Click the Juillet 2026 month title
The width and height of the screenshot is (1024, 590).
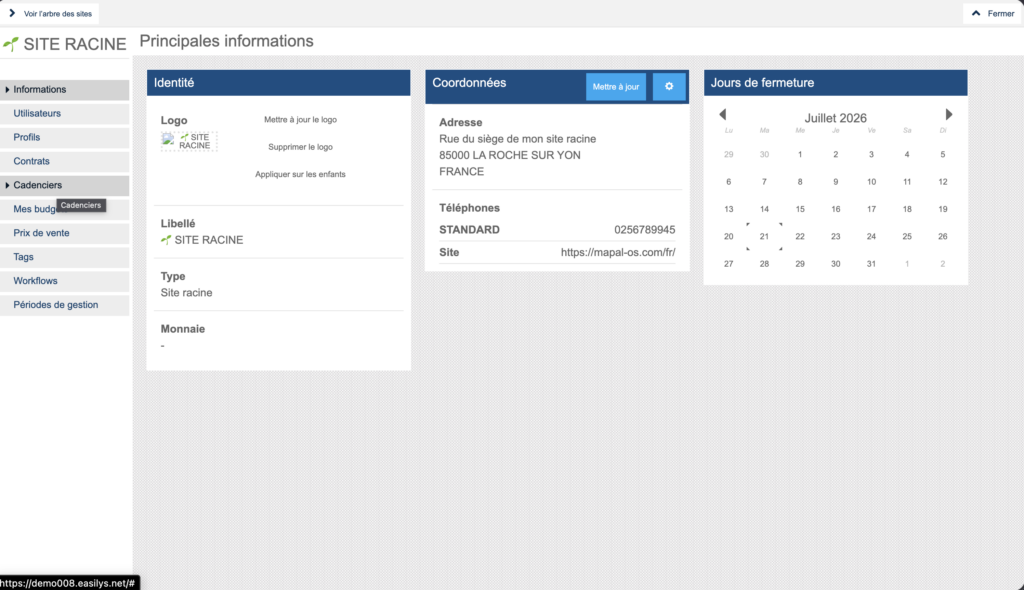835,118
